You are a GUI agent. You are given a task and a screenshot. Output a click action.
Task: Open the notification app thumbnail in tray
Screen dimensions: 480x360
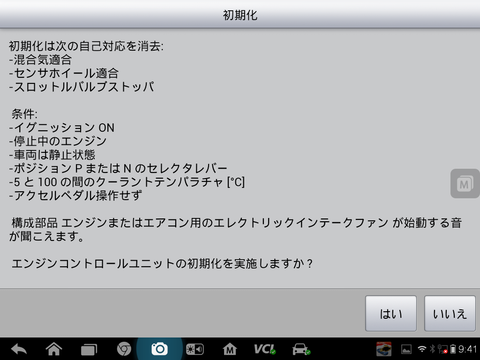click(x=384, y=349)
